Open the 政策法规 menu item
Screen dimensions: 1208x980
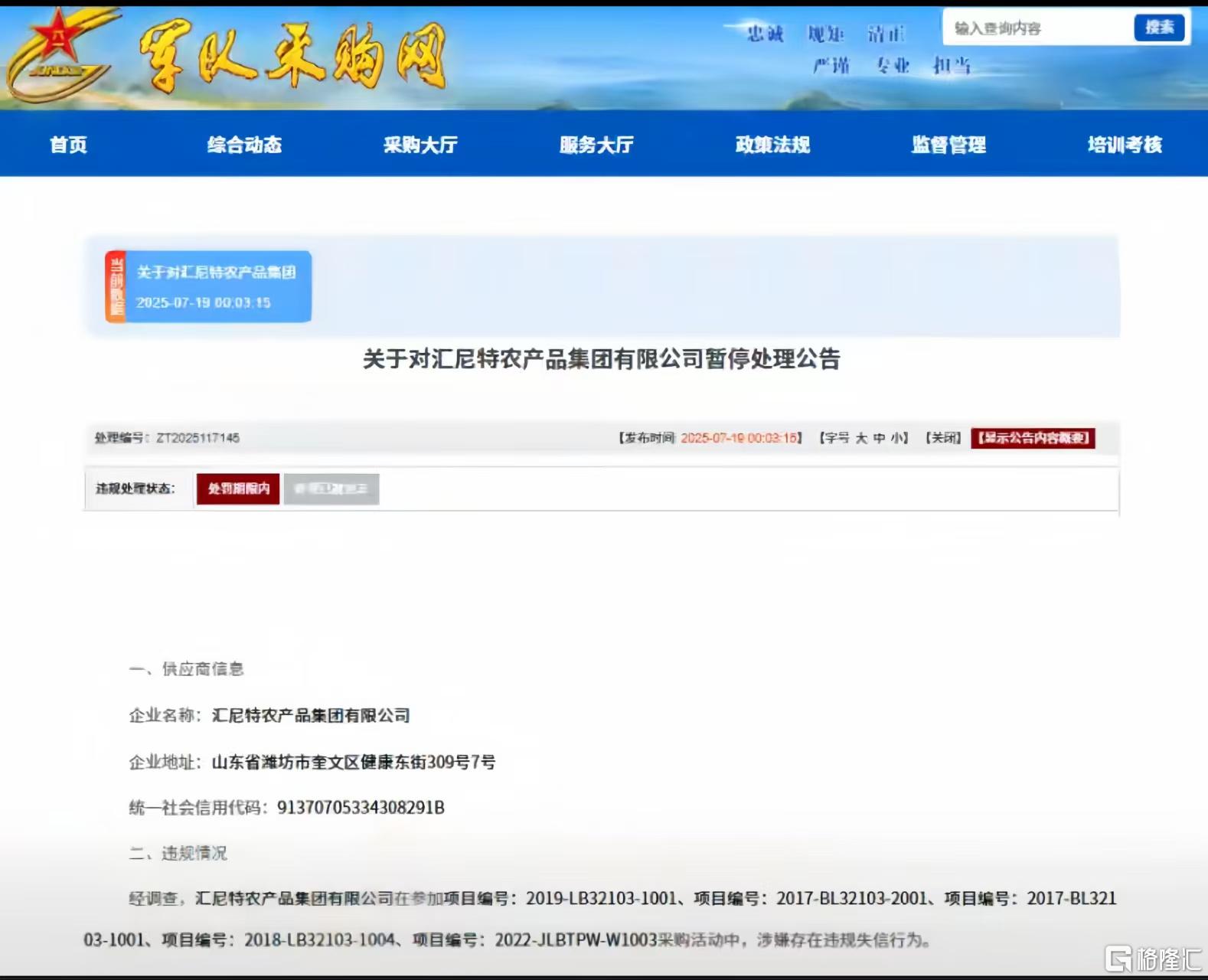(773, 145)
